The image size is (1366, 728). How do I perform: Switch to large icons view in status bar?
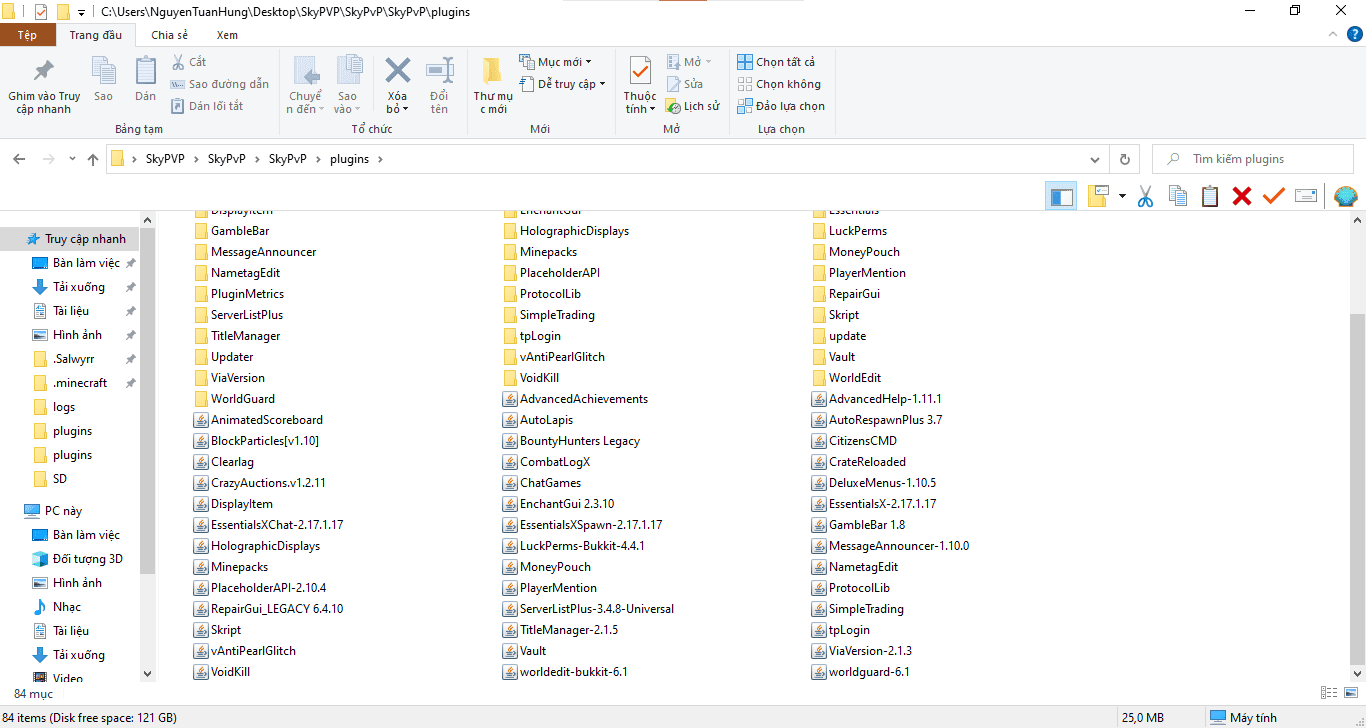click(x=1349, y=692)
